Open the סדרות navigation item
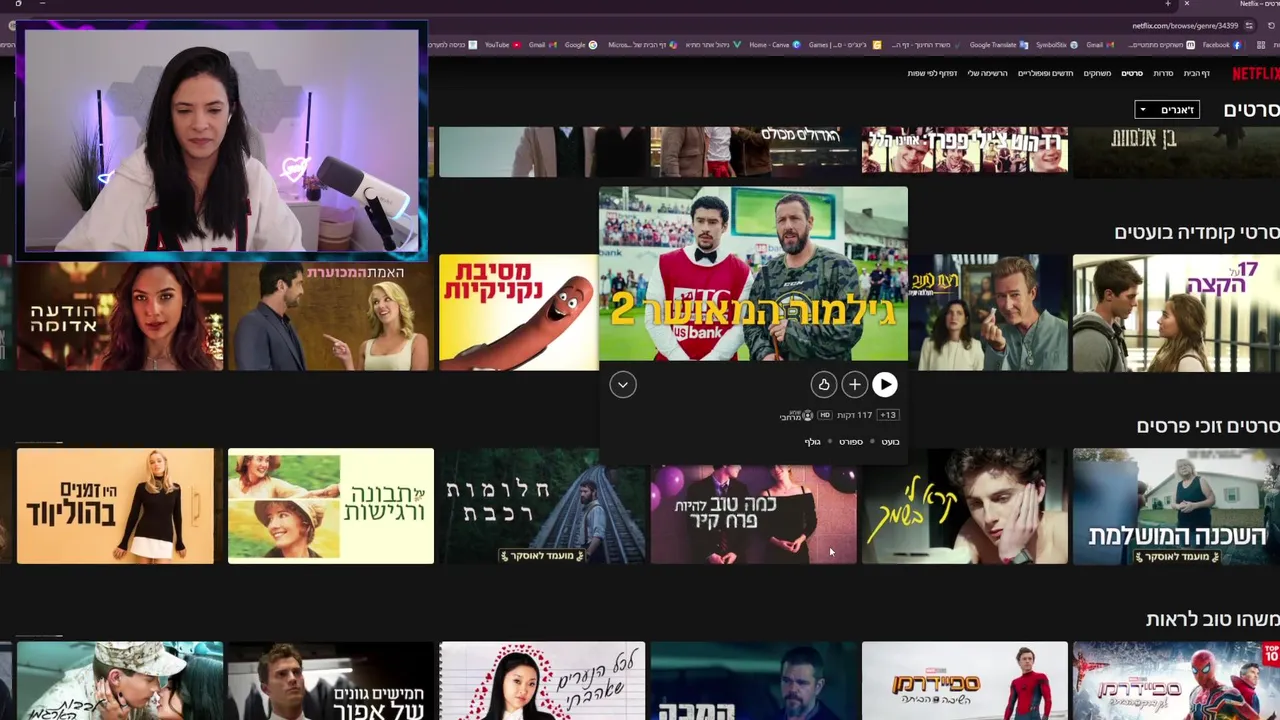Screen dimensions: 1280x720 pos(1163,73)
